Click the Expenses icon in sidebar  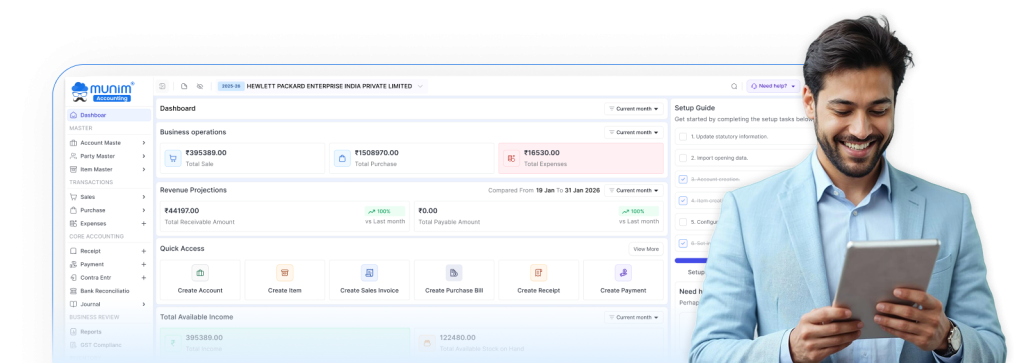tap(74, 223)
